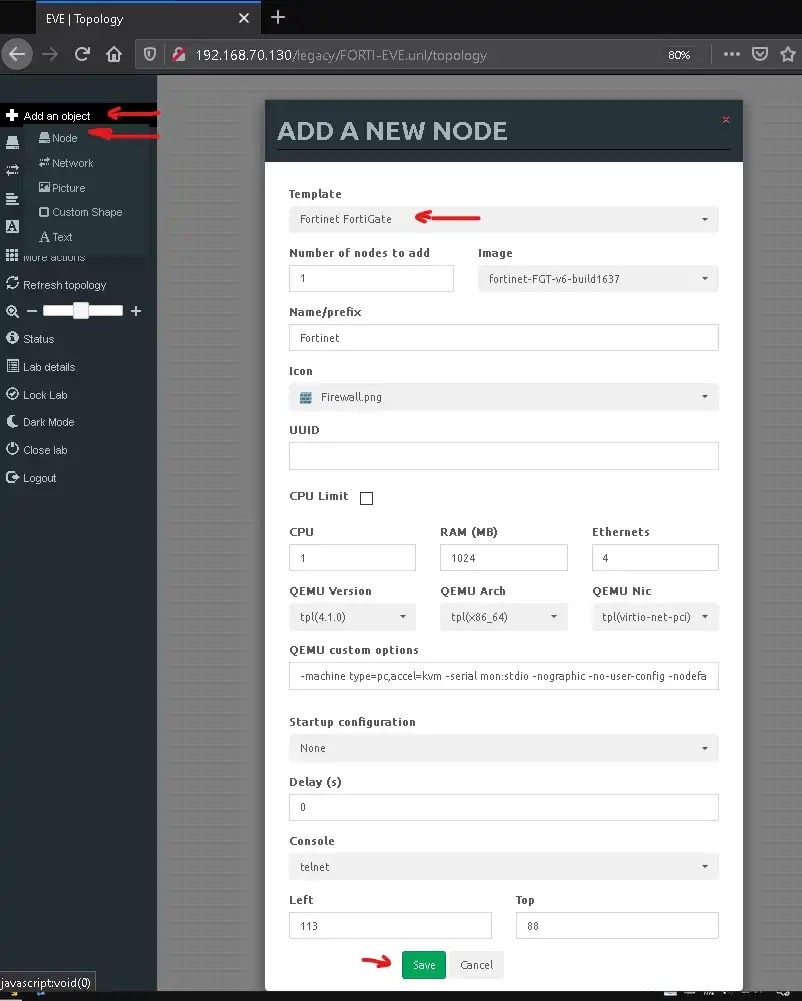Click the insecure connection lock icon
This screenshot has width=802, height=1001.
[179, 55]
